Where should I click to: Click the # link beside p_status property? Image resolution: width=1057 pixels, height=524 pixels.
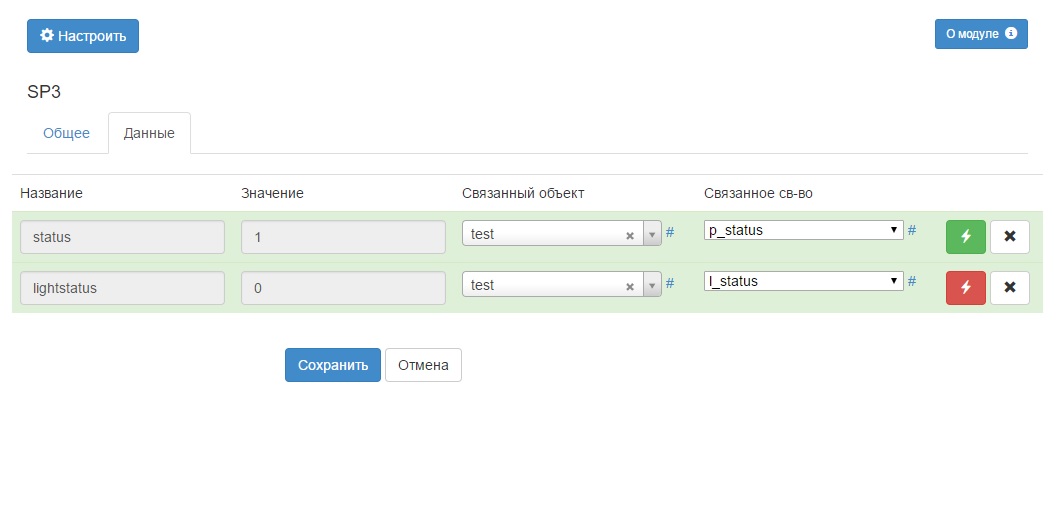912,230
